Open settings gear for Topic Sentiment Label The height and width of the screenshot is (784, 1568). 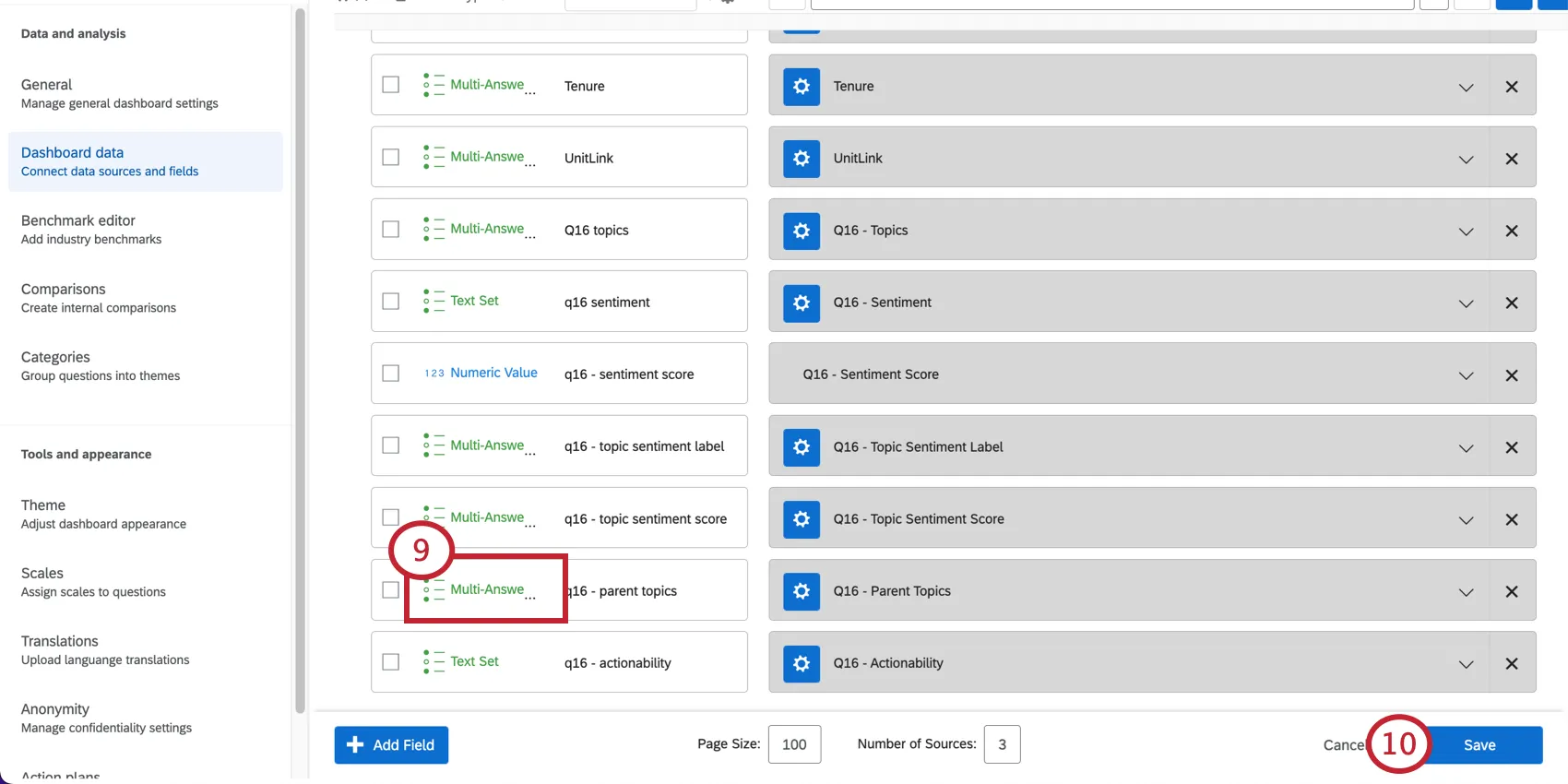pos(801,447)
